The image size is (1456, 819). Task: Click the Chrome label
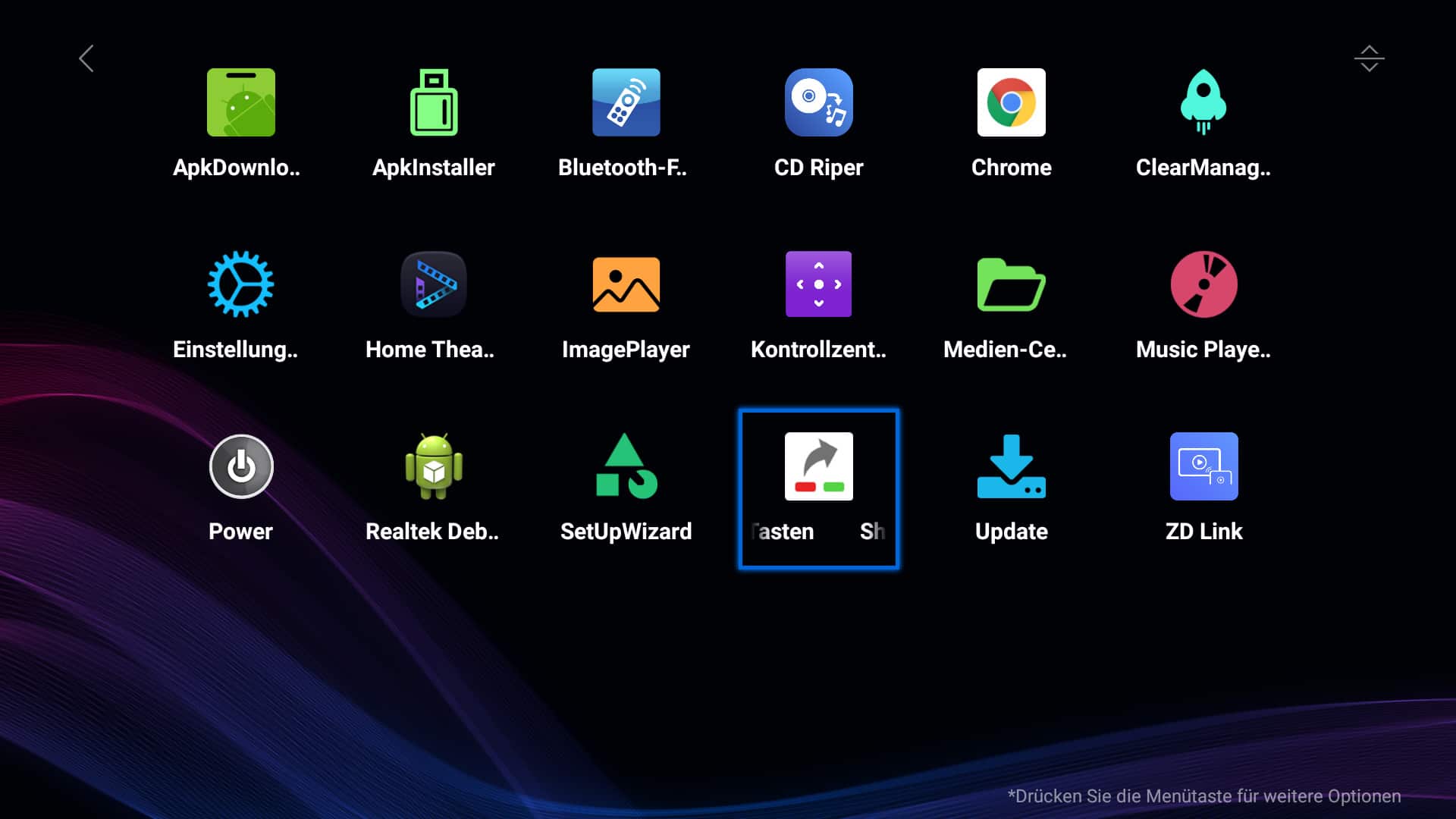(1011, 168)
